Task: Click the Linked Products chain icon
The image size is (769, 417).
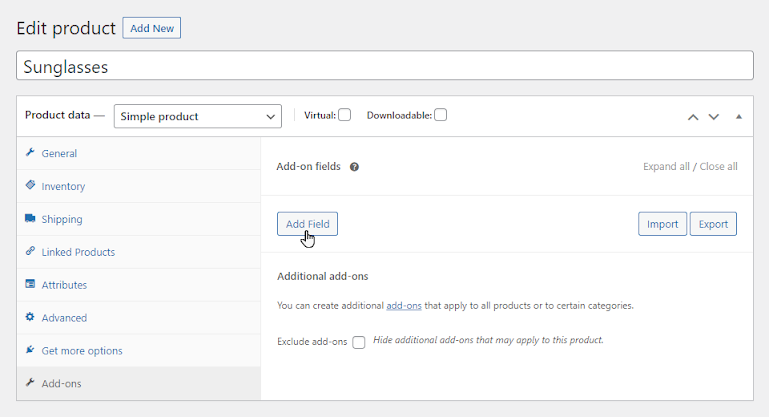Action: pos(30,251)
